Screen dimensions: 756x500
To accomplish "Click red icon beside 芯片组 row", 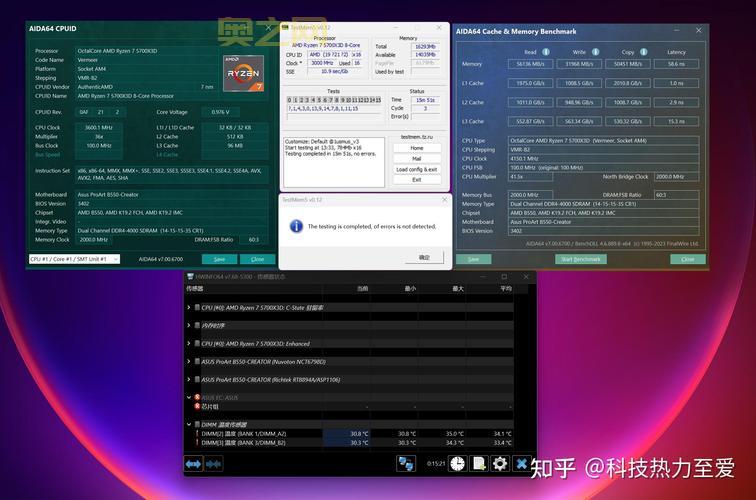I will point(197,406).
